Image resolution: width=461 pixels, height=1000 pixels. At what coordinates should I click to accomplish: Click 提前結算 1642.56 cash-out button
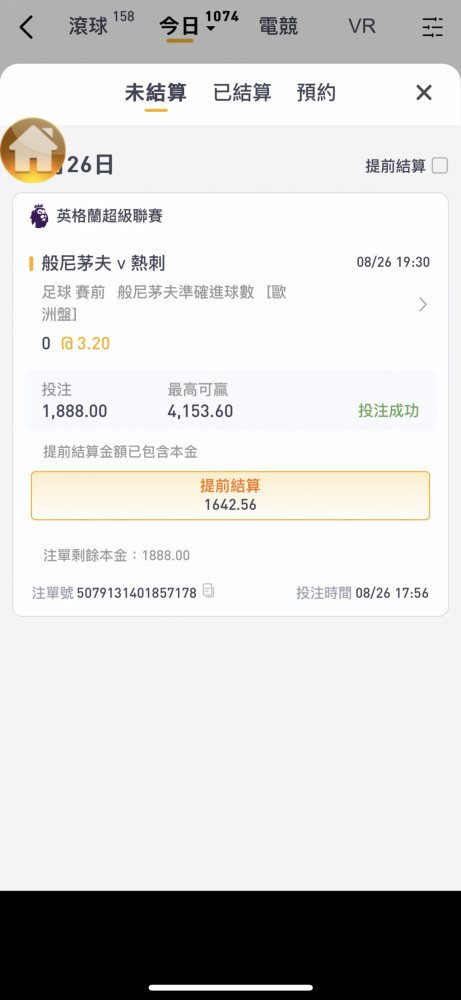230,496
